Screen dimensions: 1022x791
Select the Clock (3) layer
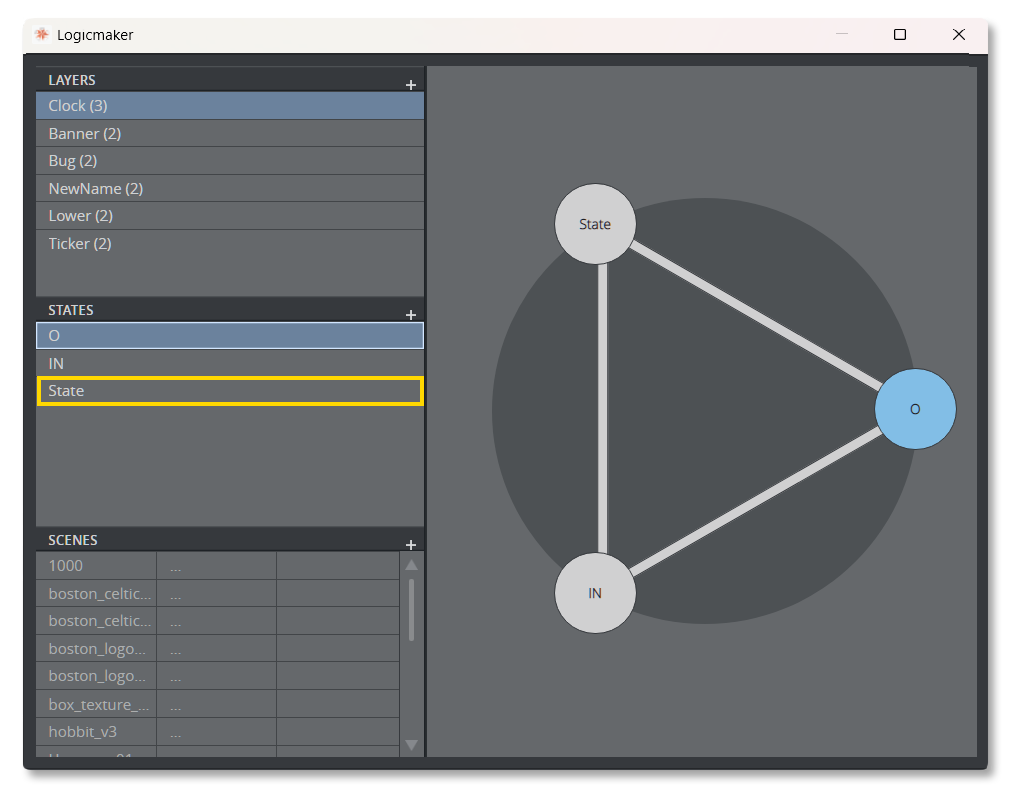(x=229, y=106)
